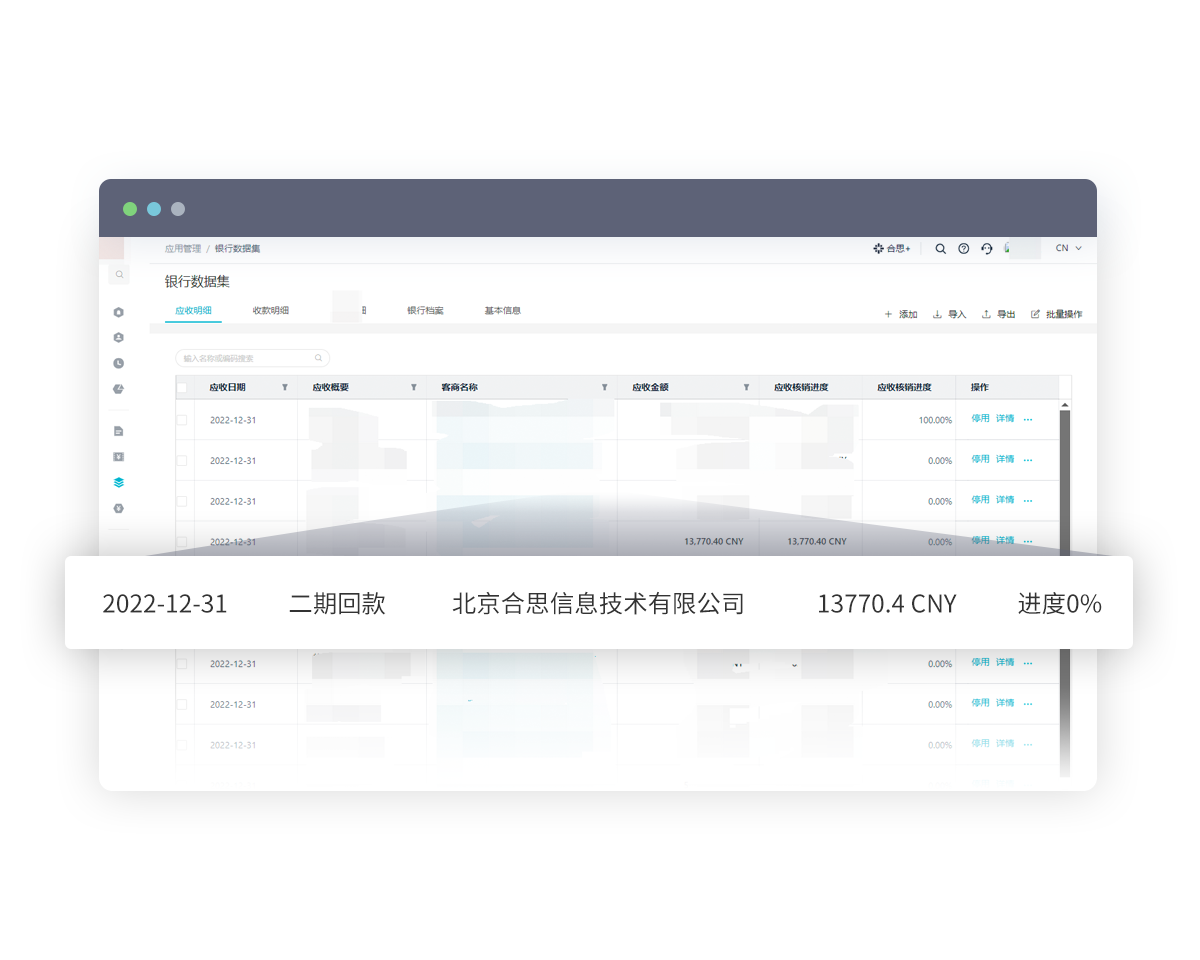Click the 导入 button
The height and width of the screenshot is (960, 1200).
point(949,314)
